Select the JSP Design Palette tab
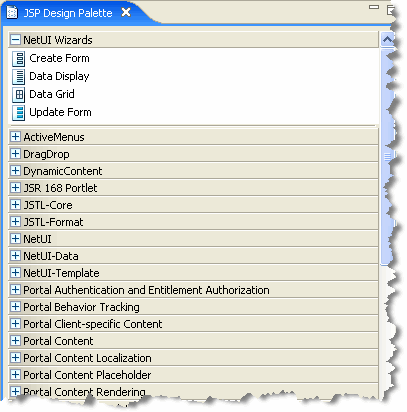This screenshot has width=407, height=412. (68, 13)
